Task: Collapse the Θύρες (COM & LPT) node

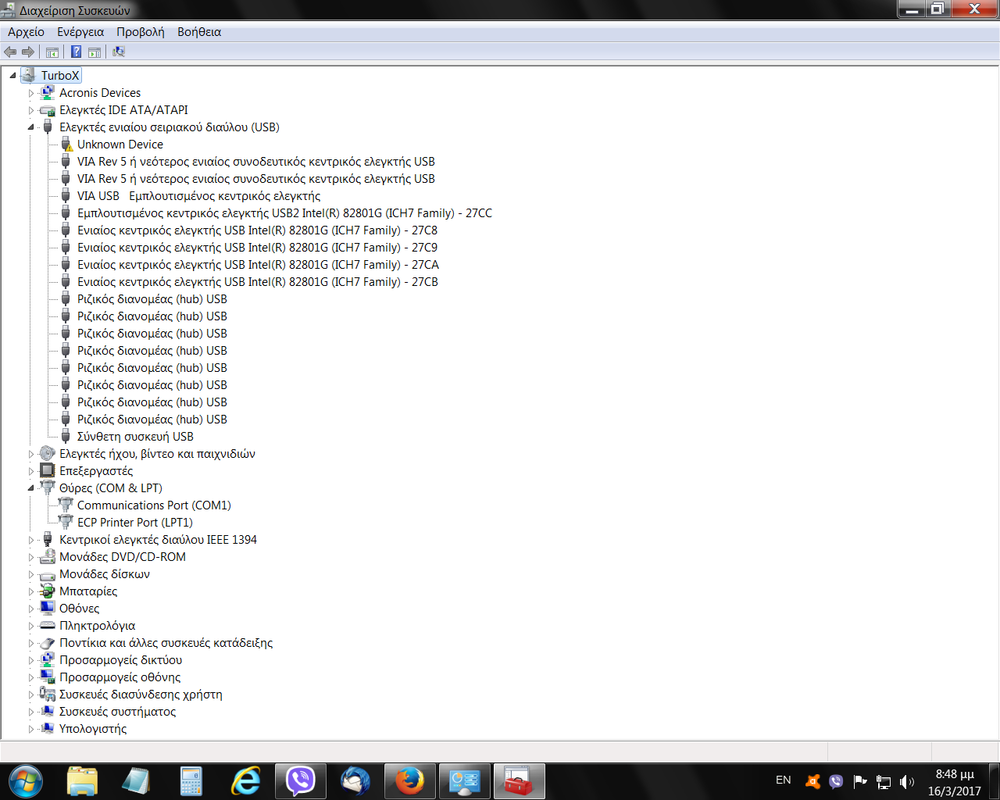Action: tap(31, 488)
